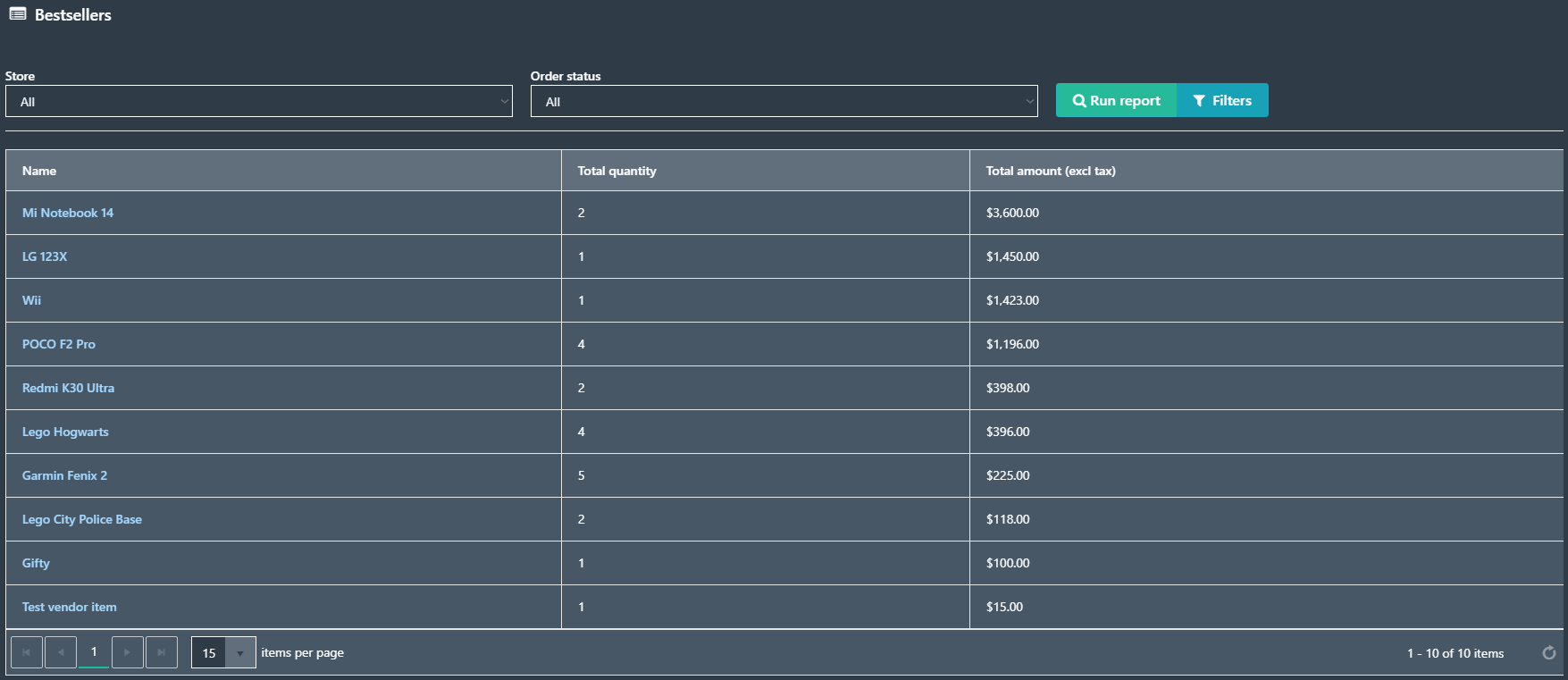Click the Name column header

283,171
